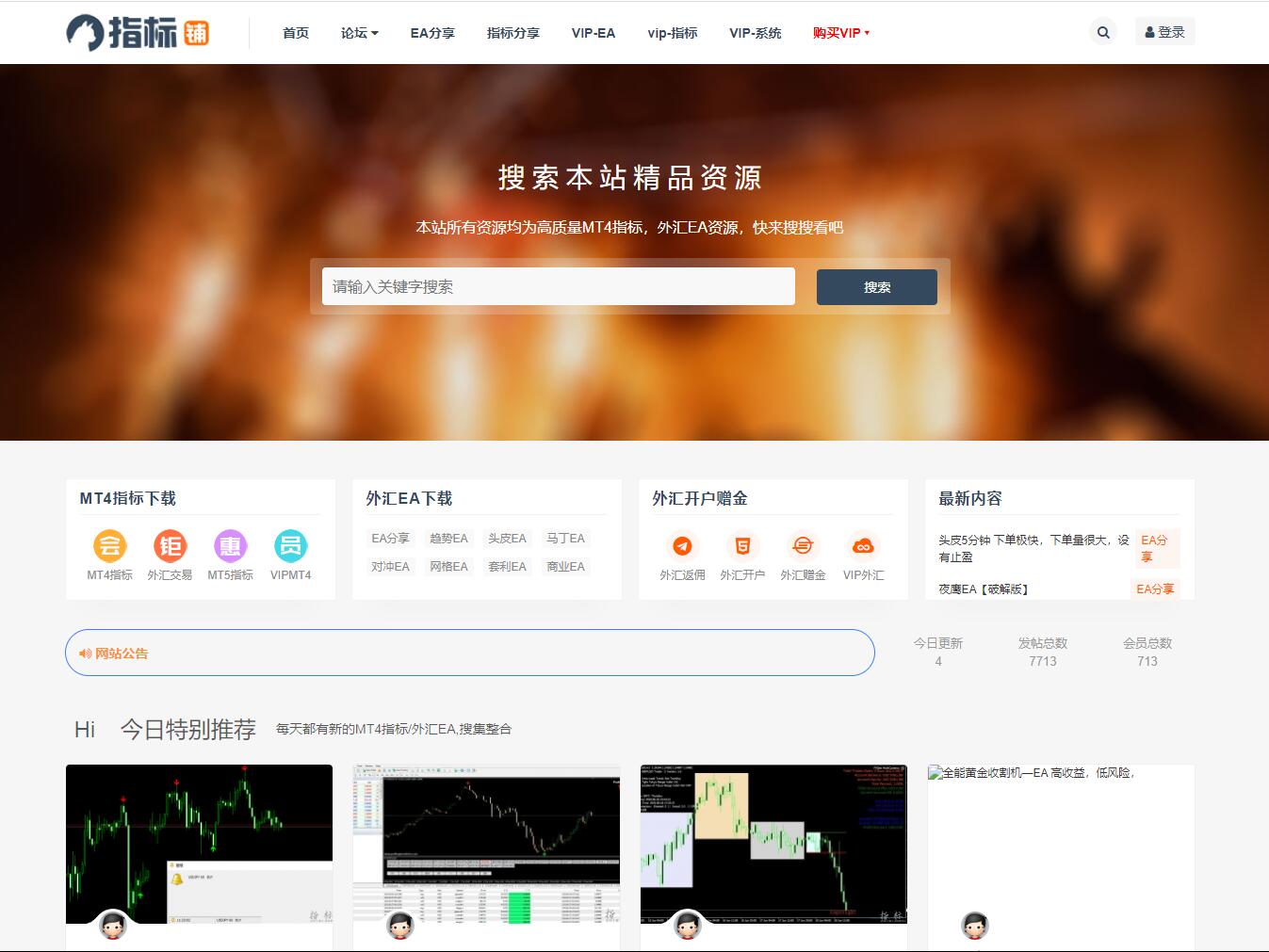Go to the 指标分享 nav item

coord(512,33)
